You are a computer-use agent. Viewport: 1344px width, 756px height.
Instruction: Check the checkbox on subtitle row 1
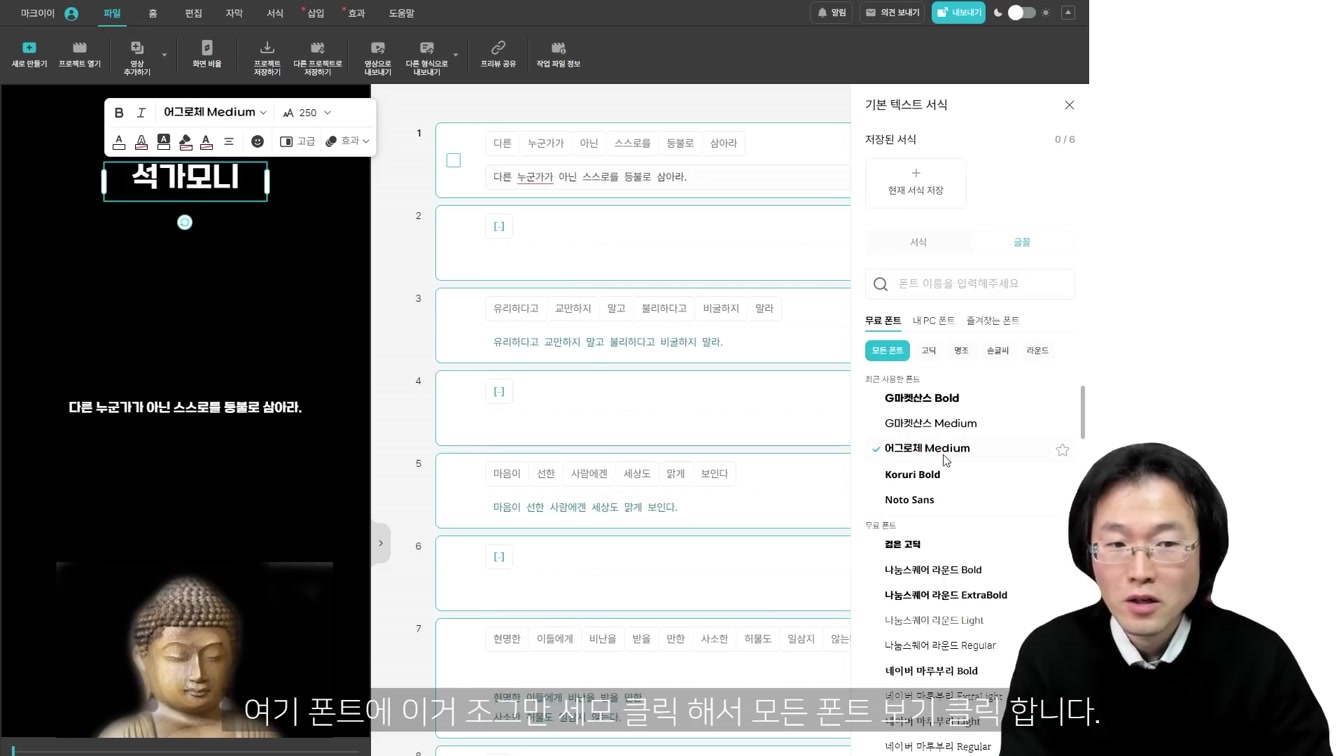tap(453, 160)
